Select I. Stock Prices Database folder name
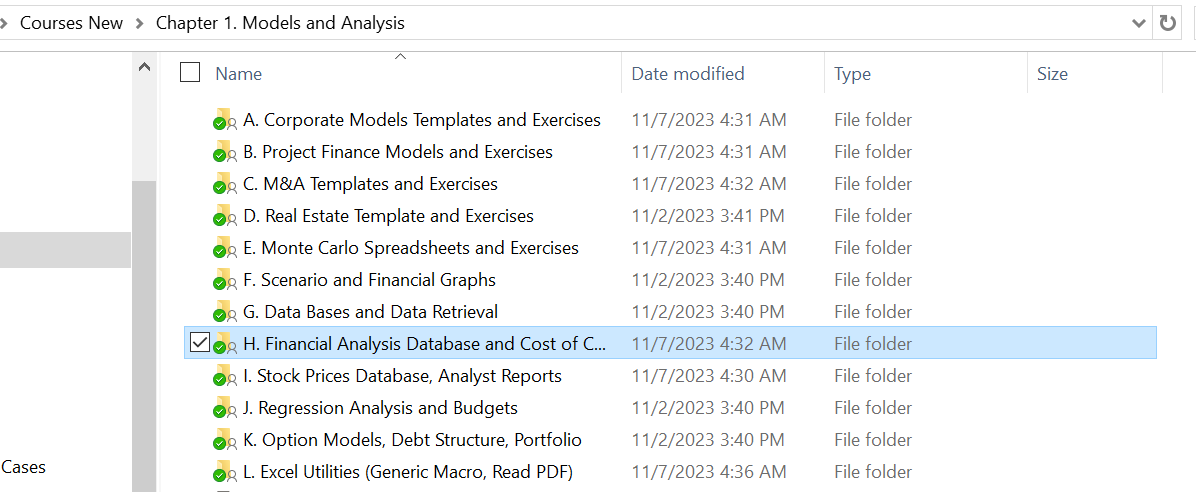This screenshot has height=492, width=1196. tap(402, 376)
